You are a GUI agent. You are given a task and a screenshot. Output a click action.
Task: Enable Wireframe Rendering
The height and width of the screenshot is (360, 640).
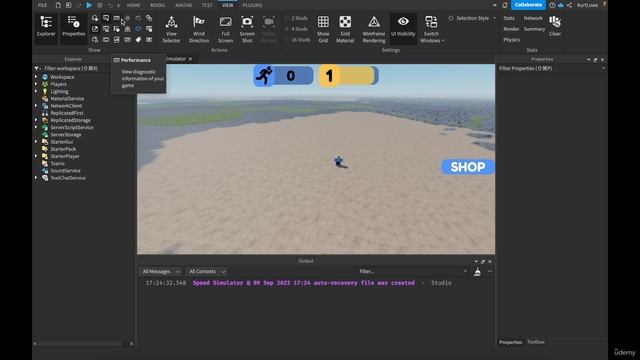[x=374, y=29]
